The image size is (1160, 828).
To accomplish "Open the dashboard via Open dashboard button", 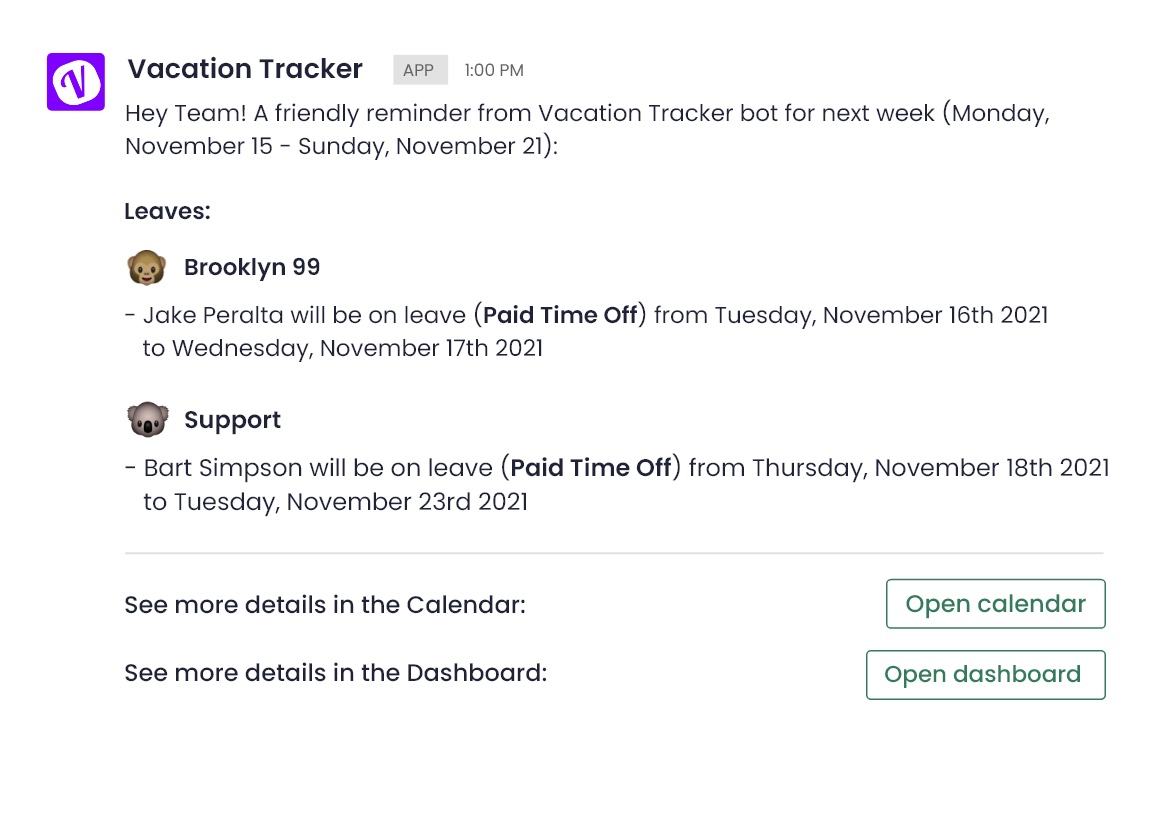I will coord(985,675).
